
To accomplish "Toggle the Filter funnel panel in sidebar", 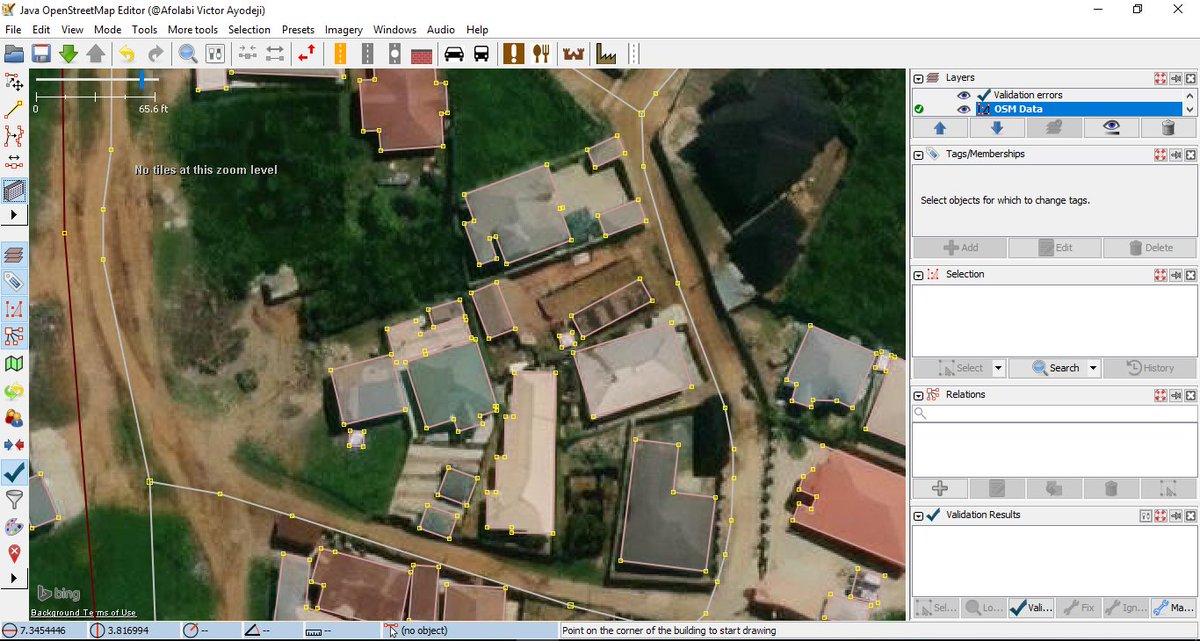I will tap(14, 498).
